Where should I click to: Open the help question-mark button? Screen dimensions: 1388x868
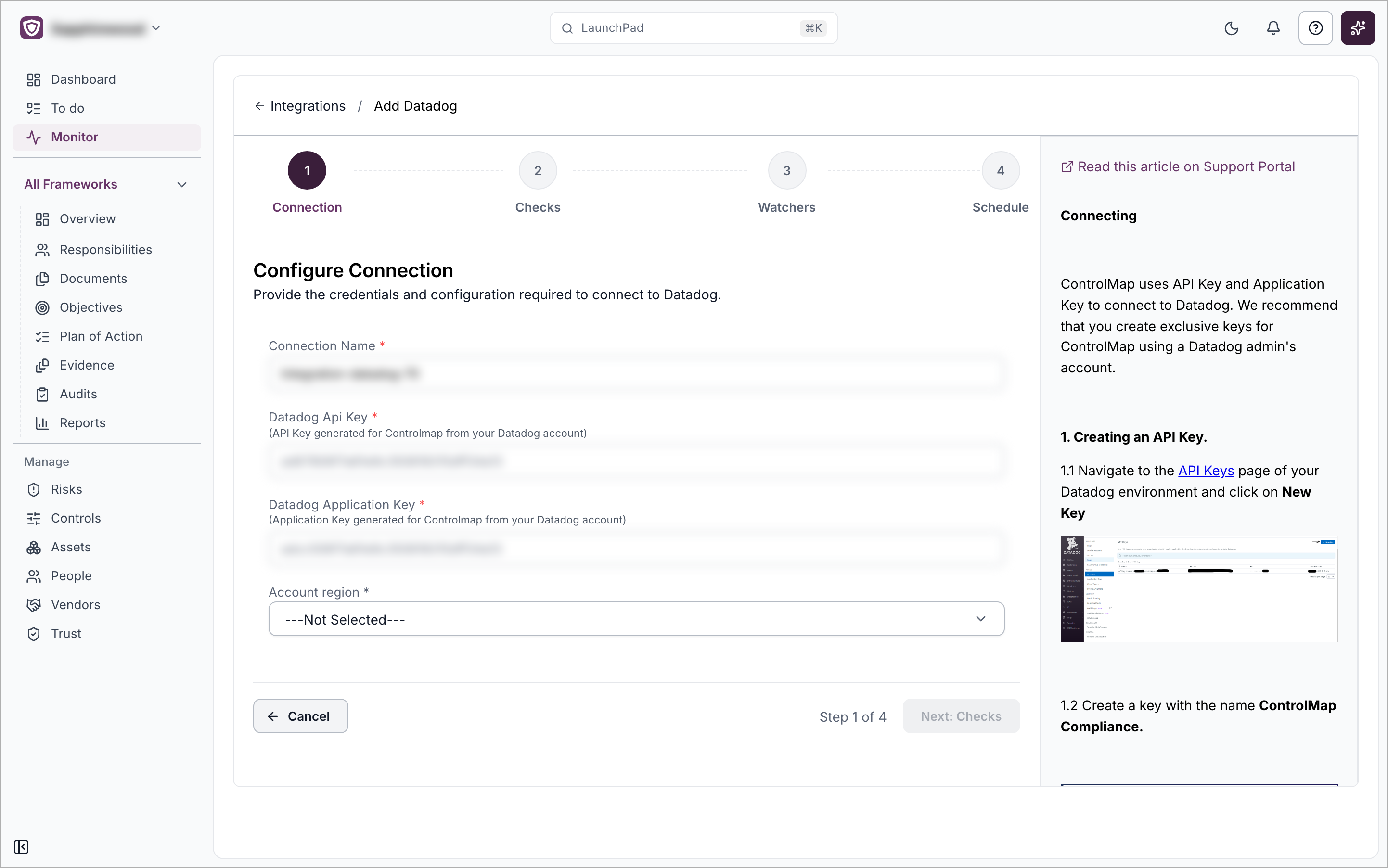pyautogui.click(x=1316, y=28)
